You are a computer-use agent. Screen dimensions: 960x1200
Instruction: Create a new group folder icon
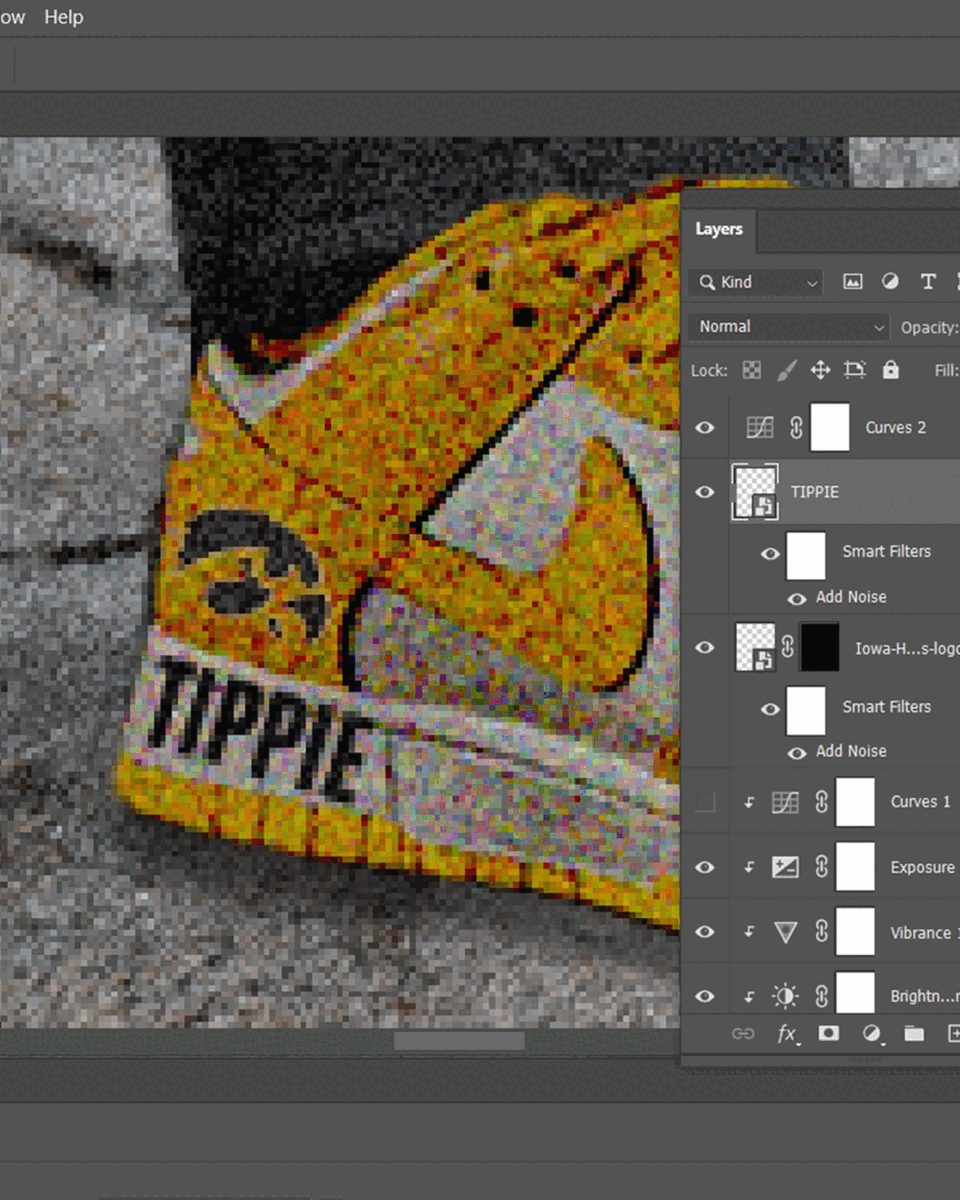[x=914, y=1034]
